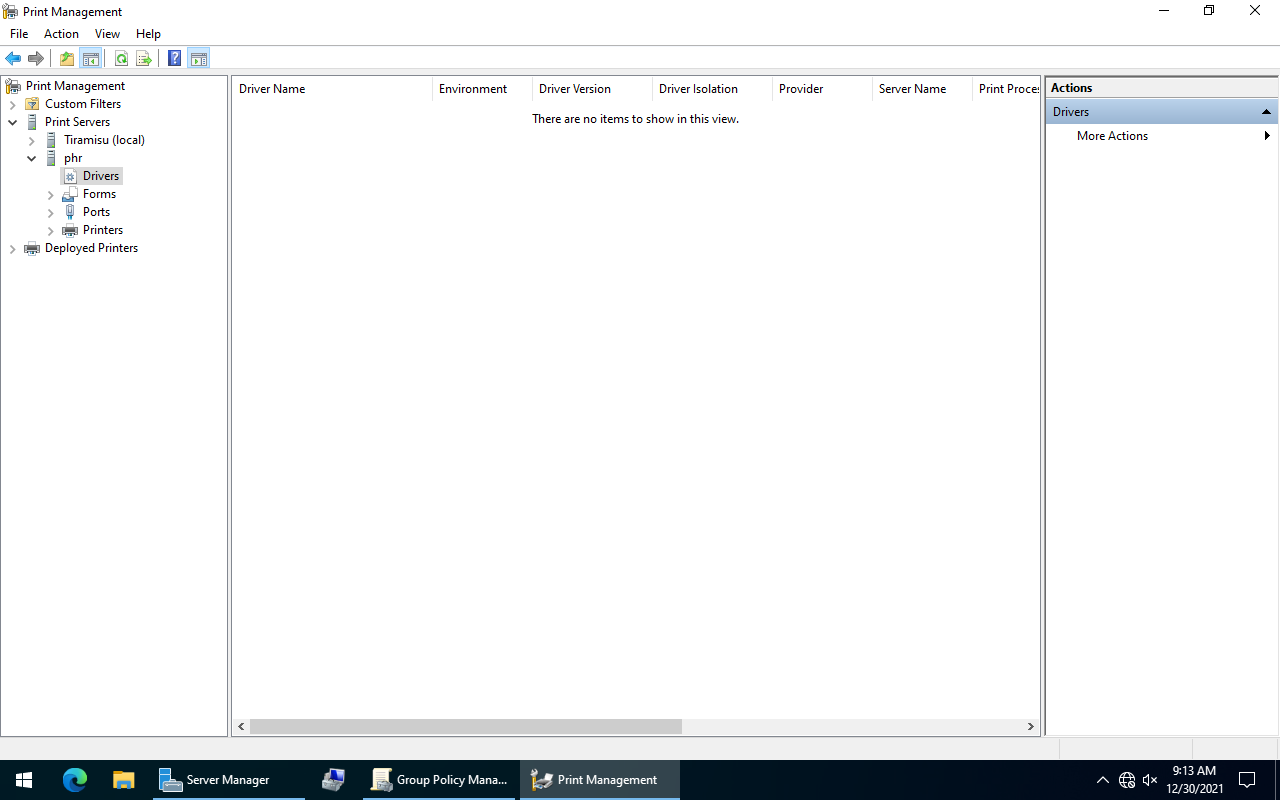Click the Back arrow toolbar icon
Screen dimensions: 1280x800
(x=13, y=58)
